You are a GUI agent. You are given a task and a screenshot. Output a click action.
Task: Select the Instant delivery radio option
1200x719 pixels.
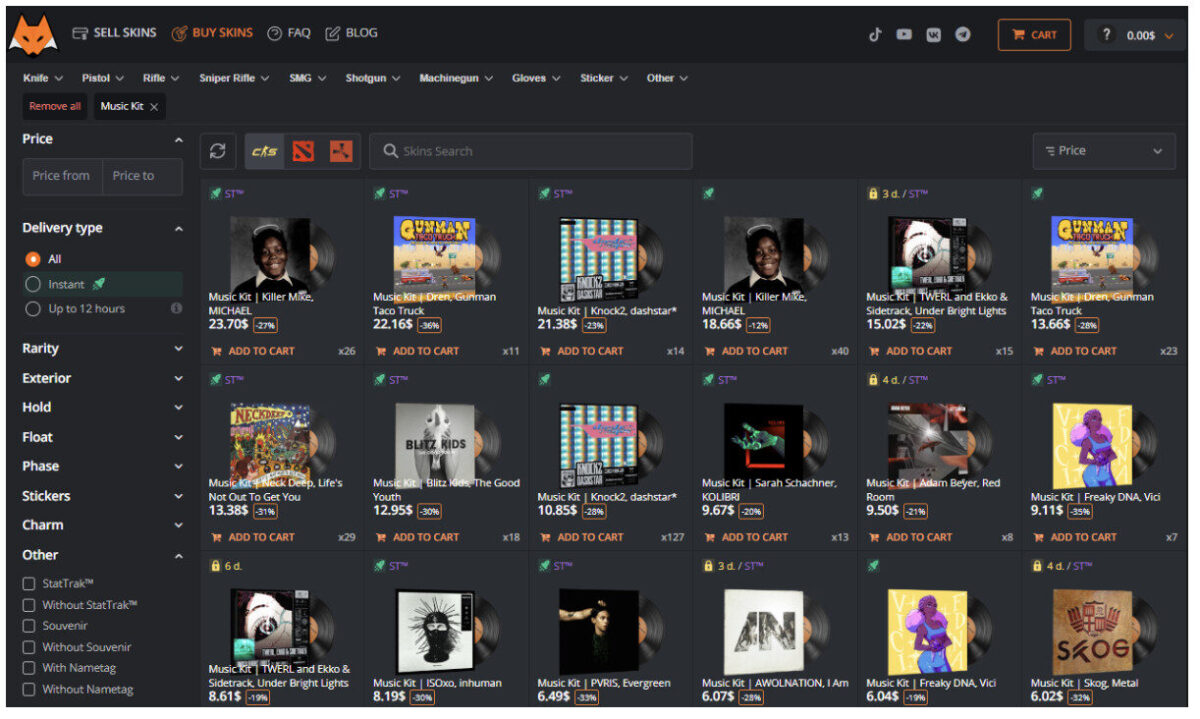coord(33,284)
